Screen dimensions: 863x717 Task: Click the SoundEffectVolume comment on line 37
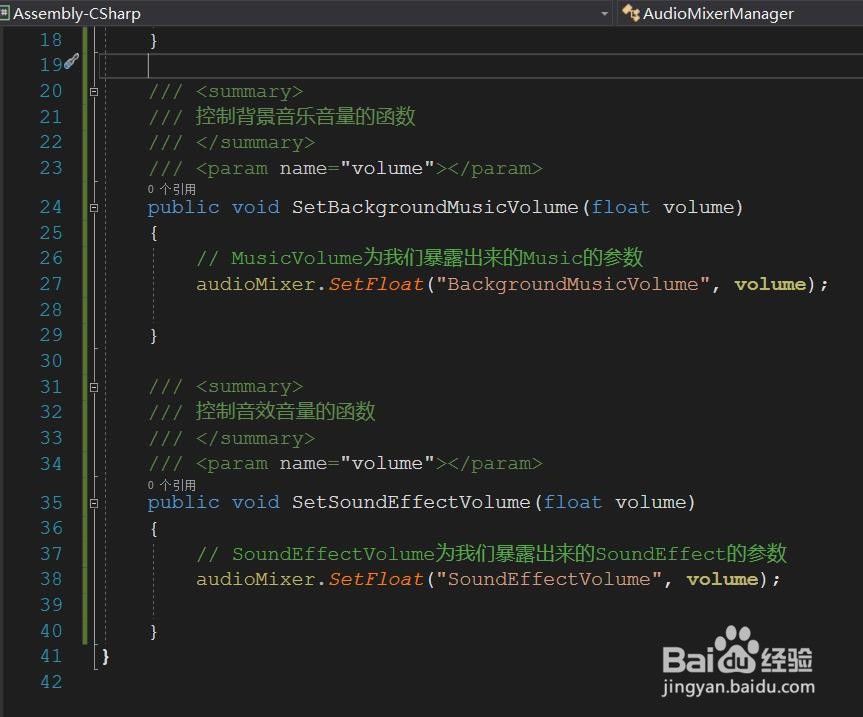(x=491, y=553)
